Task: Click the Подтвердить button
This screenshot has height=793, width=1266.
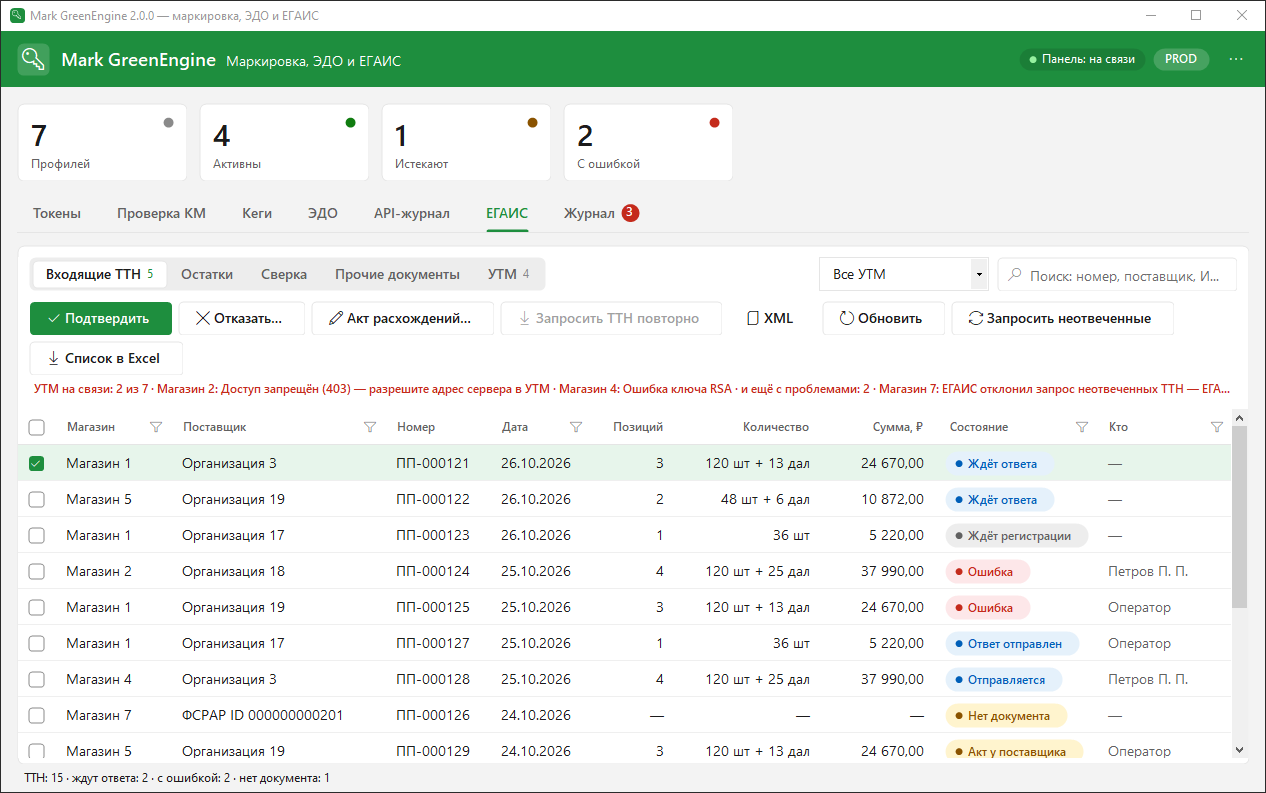Action: tap(101, 318)
